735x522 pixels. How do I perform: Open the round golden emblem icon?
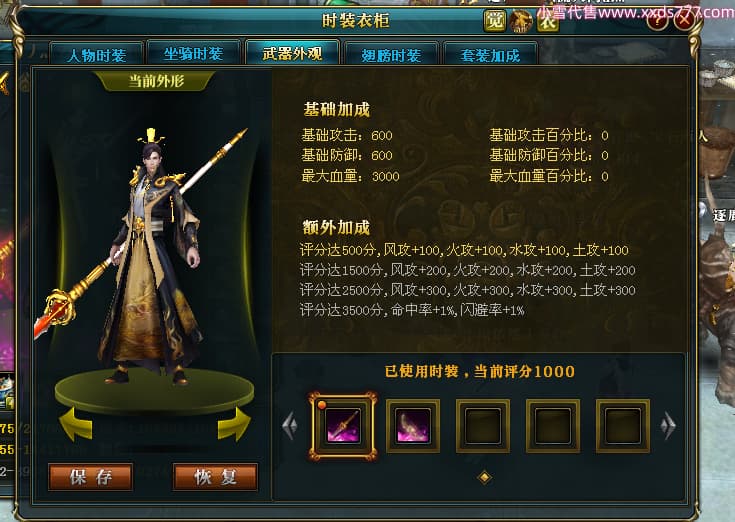[521, 21]
